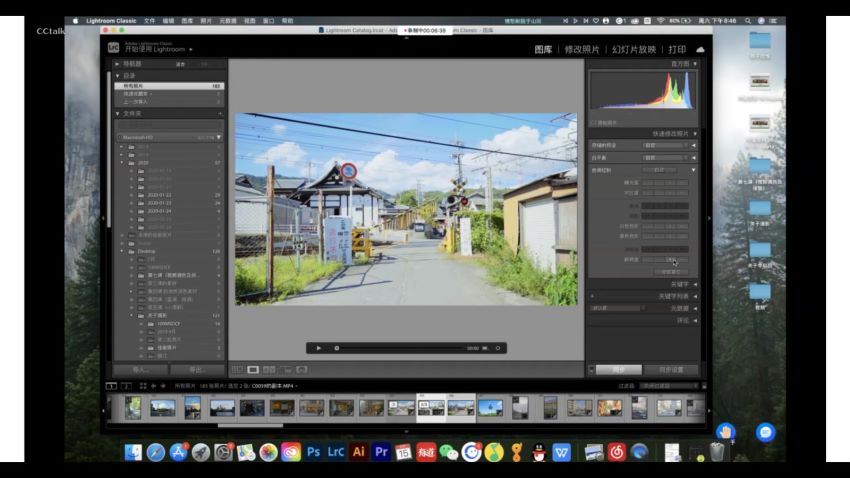This screenshot has width=850, height=478.
Task: Play the video with the playback button
Action: click(319, 348)
